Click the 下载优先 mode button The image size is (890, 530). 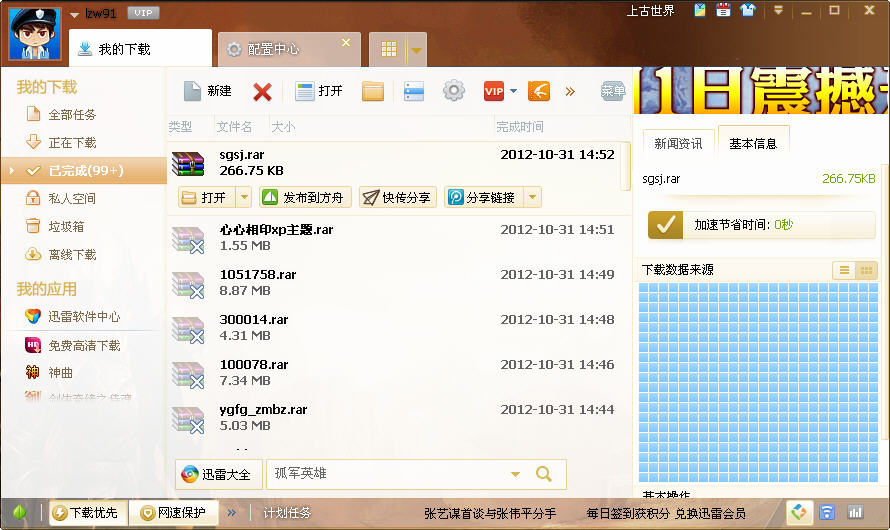click(86, 513)
